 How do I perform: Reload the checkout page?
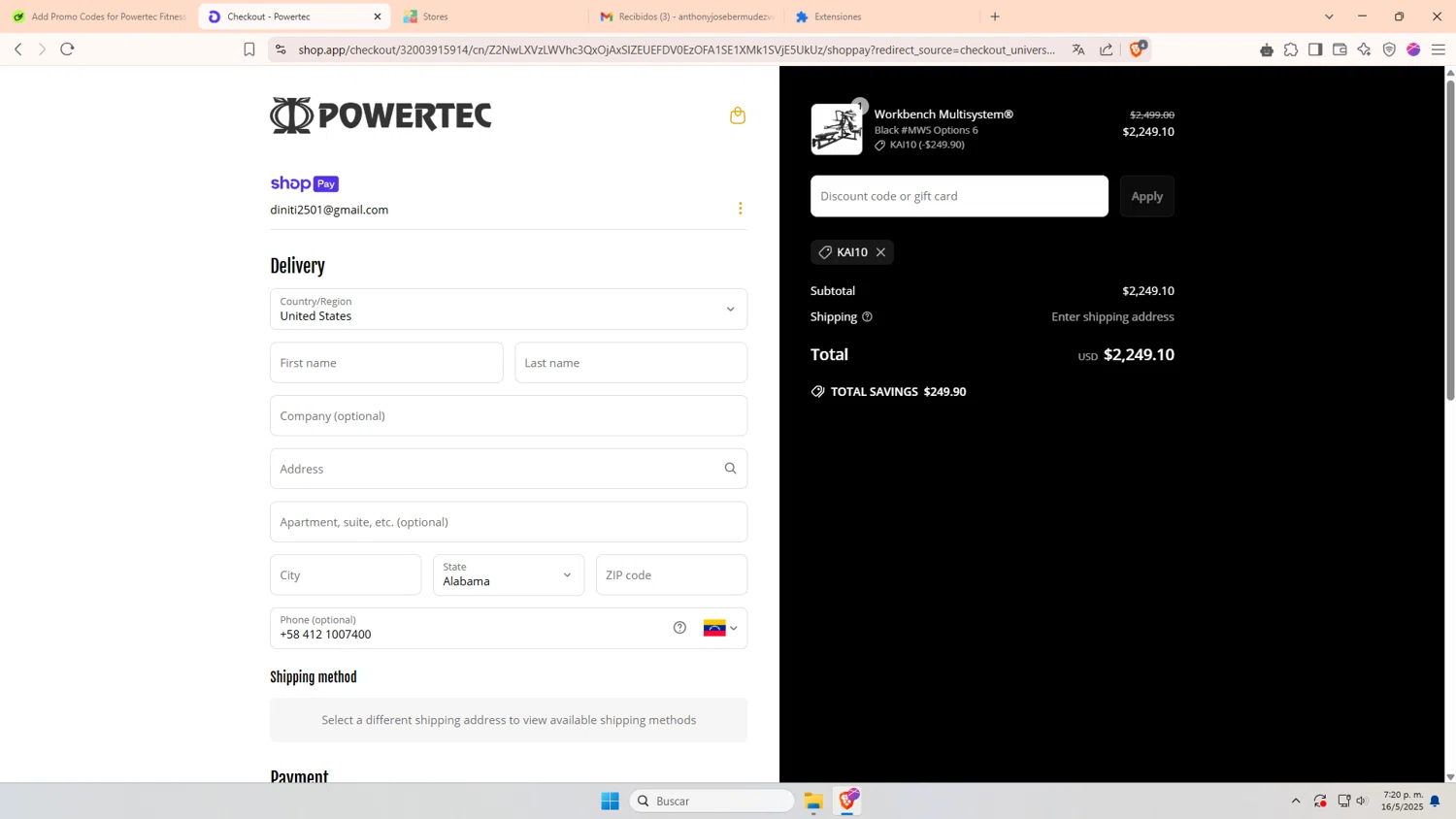67,49
